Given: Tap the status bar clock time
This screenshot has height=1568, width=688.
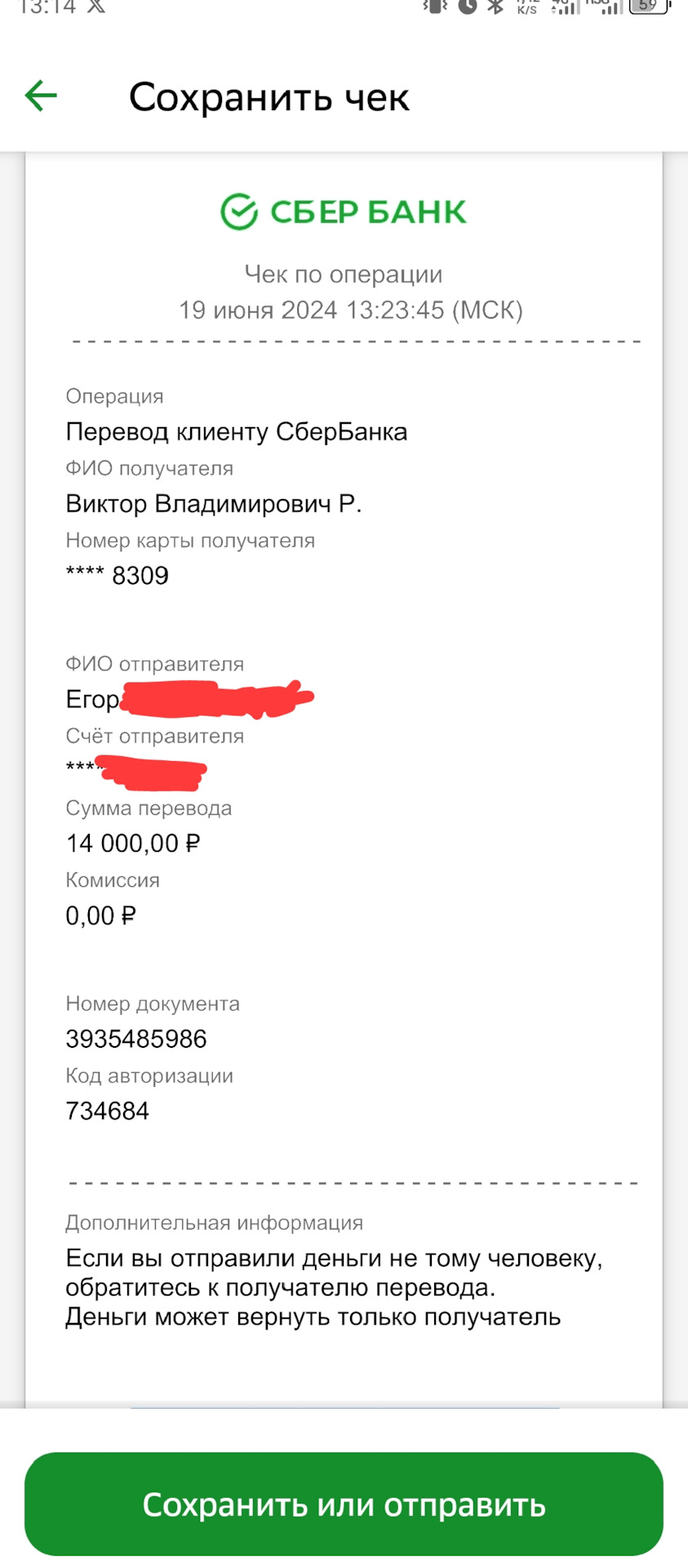Looking at the screenshot, I should point(47,7).
